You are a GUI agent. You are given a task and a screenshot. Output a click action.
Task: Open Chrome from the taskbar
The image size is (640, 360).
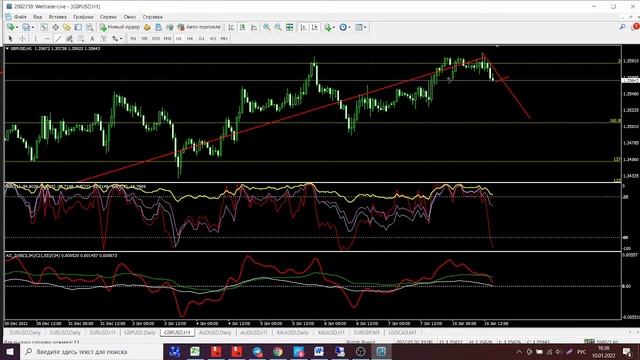click(x=278, y=351)
